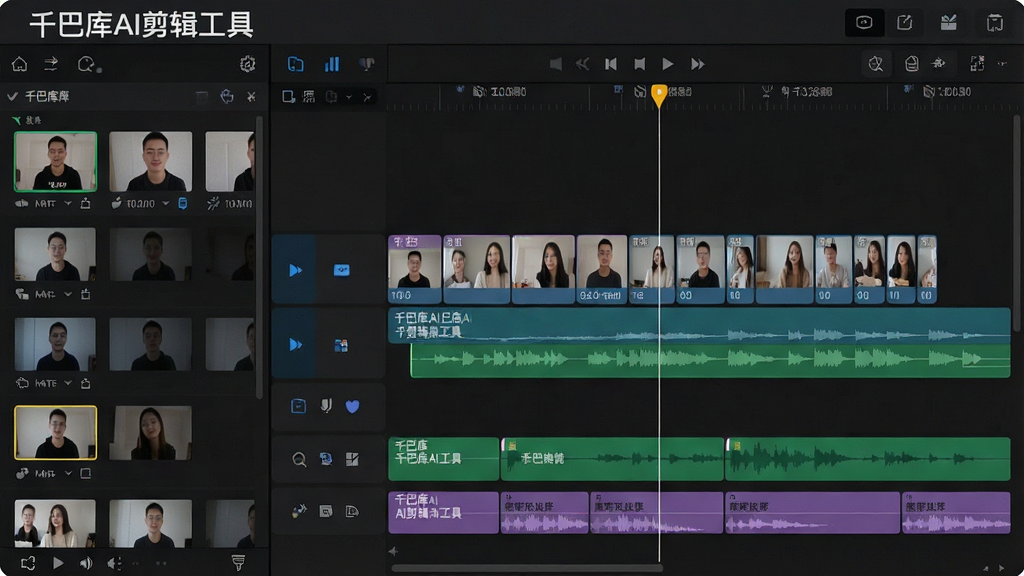
Task: Click the music note icon on the purple track
Action: (x=299, y=511)
